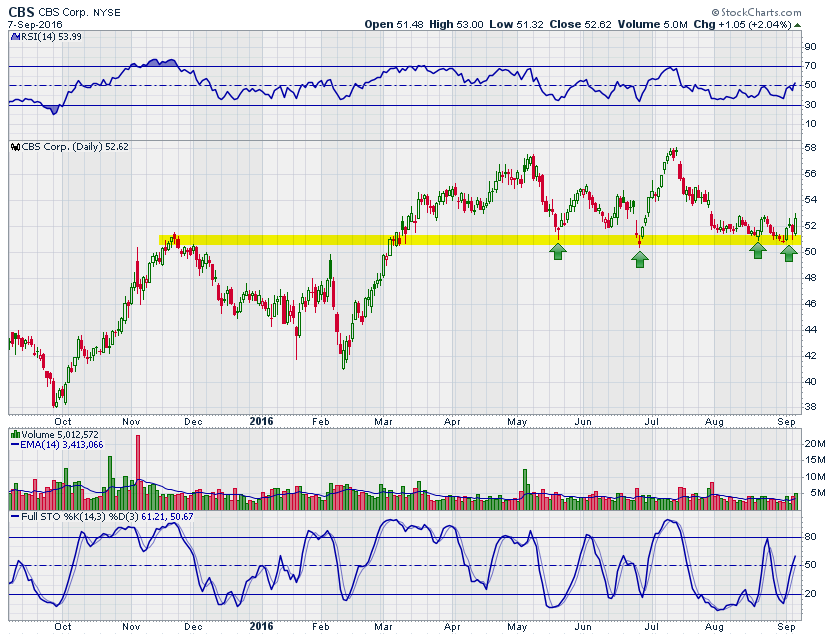
Task: Click the 40 price axis label
Action: 810,382
